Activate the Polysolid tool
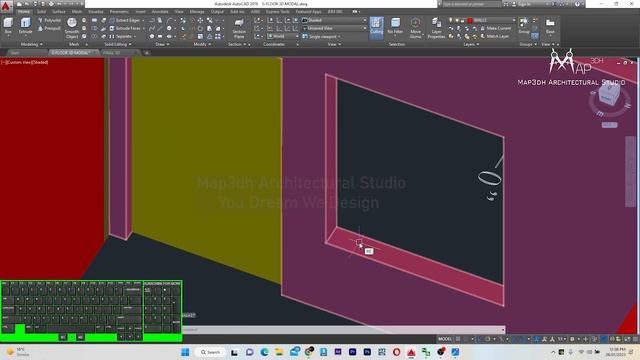The image size is (640, 360). [49, 20]
